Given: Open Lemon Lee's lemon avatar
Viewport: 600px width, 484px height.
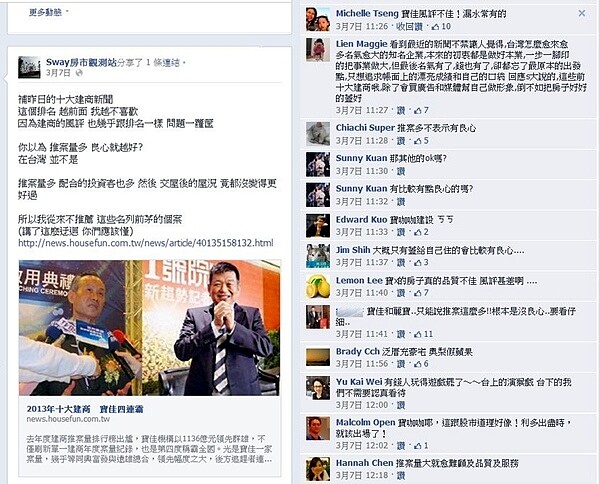Looking at the screenshot, I should (318, 286).
